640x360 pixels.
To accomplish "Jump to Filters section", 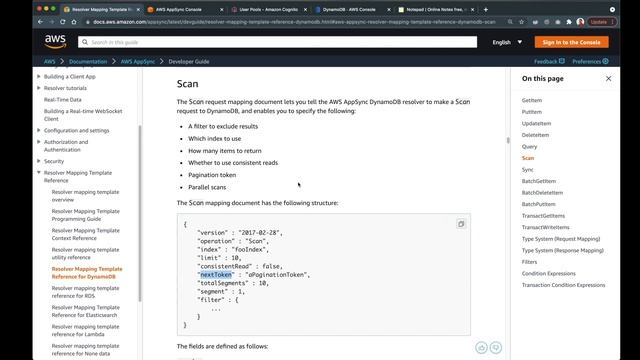I will click(529, 262).
